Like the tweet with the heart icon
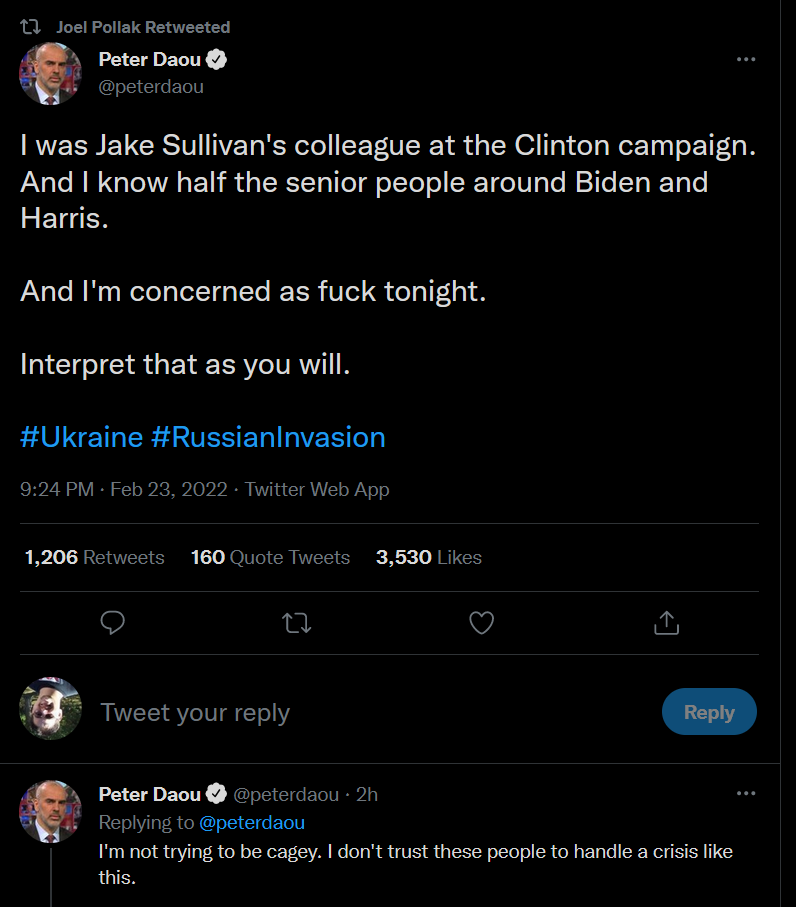The width and height of the screenshot is (796, 907). pyautogui.click(x=482, y=623)
